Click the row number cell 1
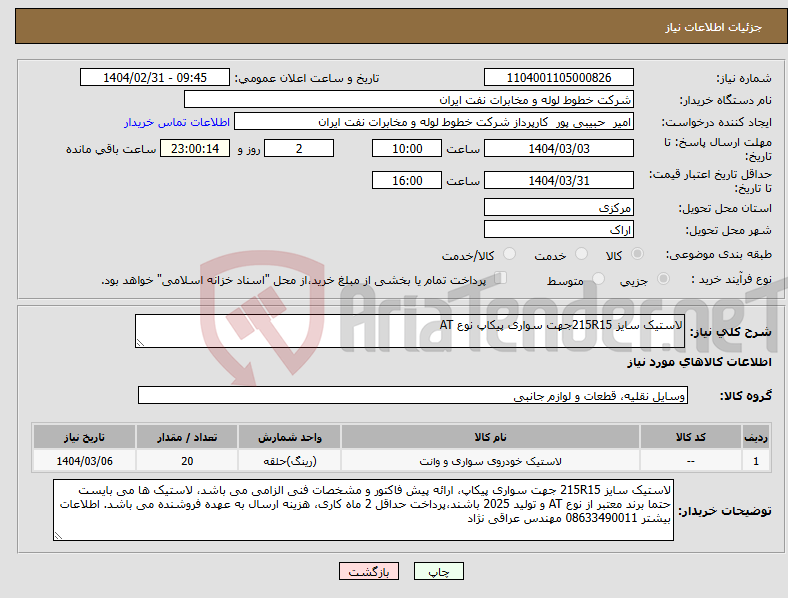Screen dimensions: 788x598 click(756, 461)
